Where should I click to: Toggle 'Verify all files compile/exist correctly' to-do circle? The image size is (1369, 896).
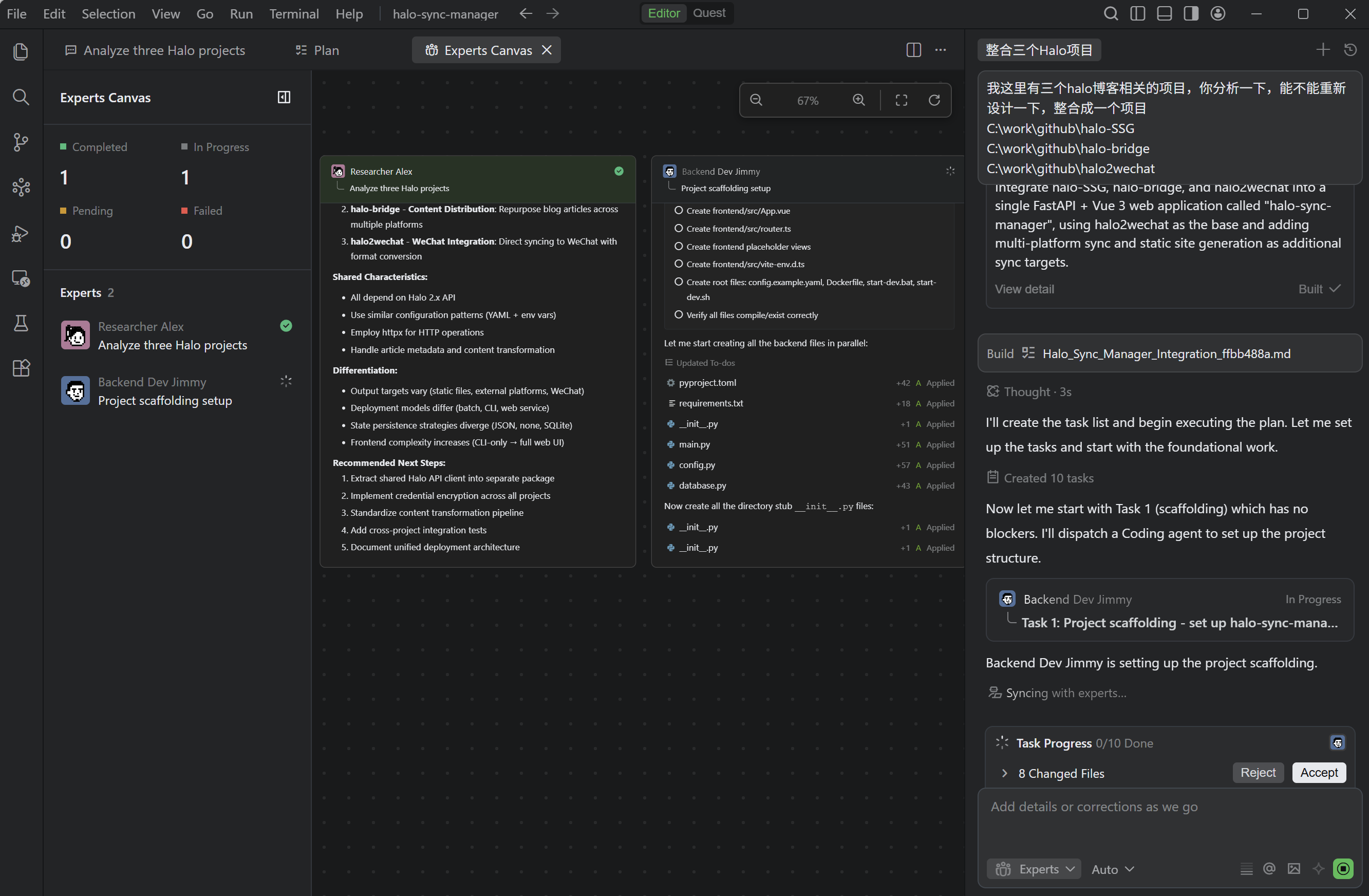[679, 315]
